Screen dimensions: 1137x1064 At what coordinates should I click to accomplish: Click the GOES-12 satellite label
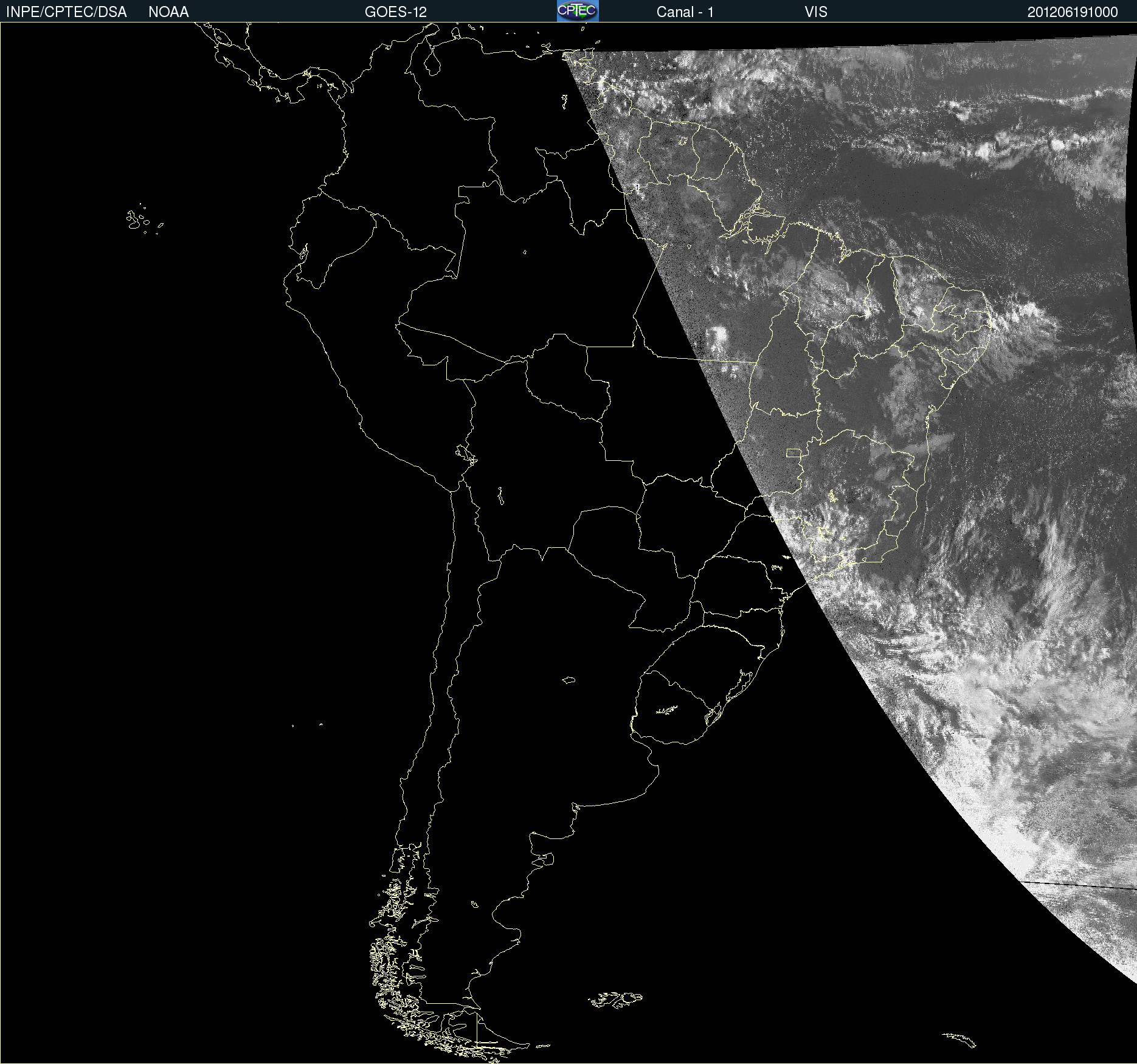pyautogui.click(x=396, y=12)
